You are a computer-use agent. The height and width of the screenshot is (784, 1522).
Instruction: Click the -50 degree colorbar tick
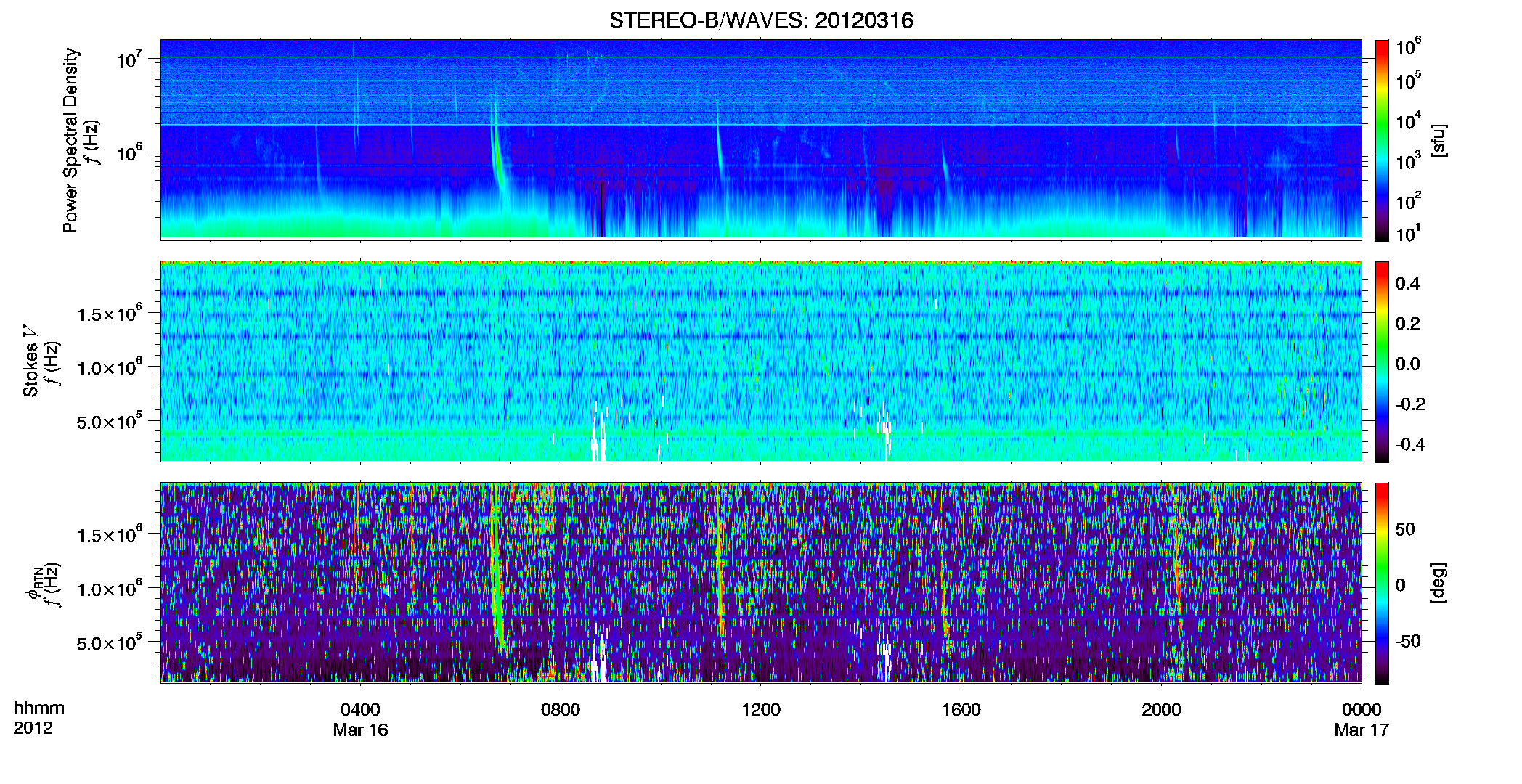click(x=1409, y=642)
